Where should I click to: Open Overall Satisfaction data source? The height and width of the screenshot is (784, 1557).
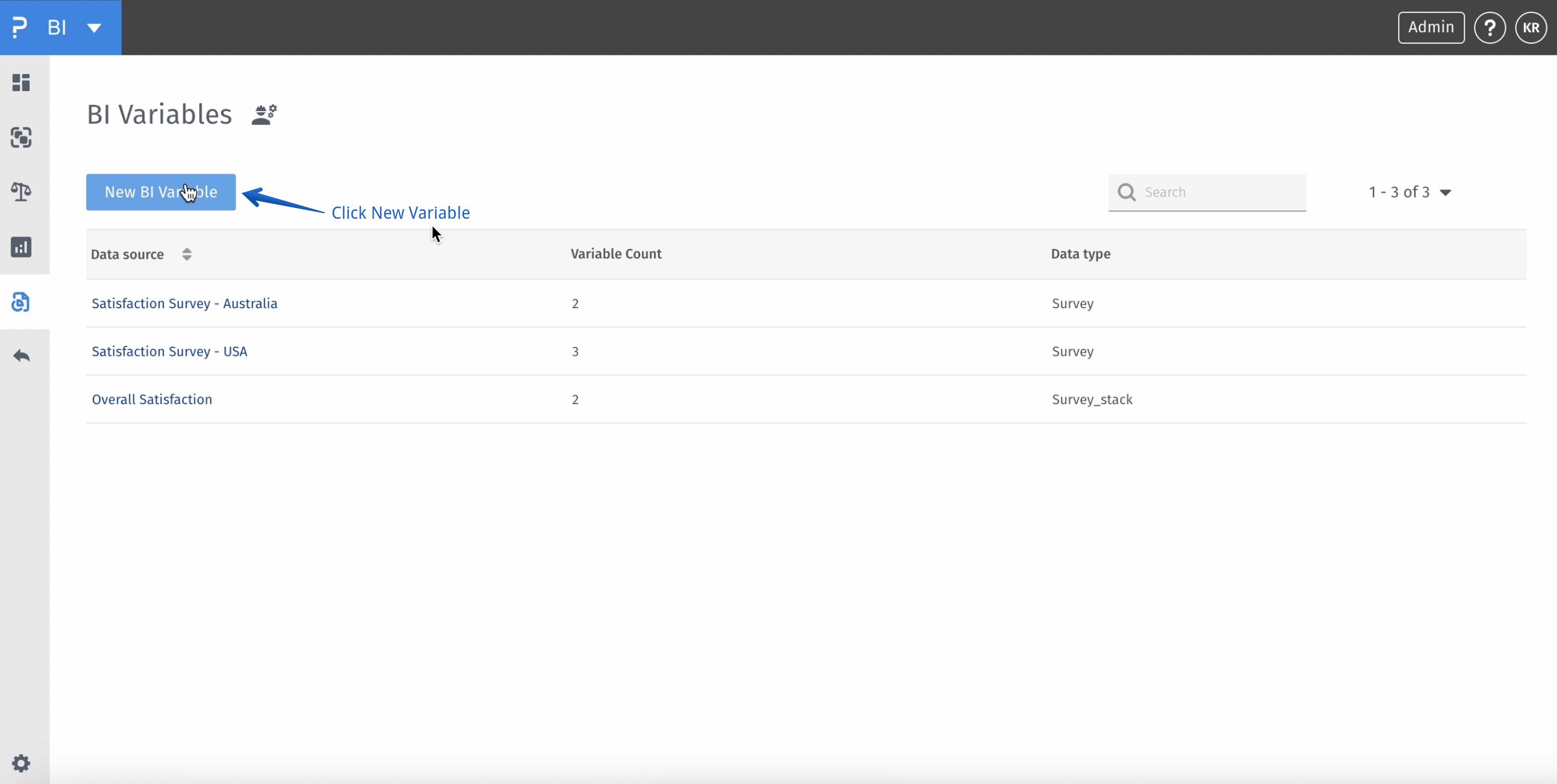click(x=152, y=400)
